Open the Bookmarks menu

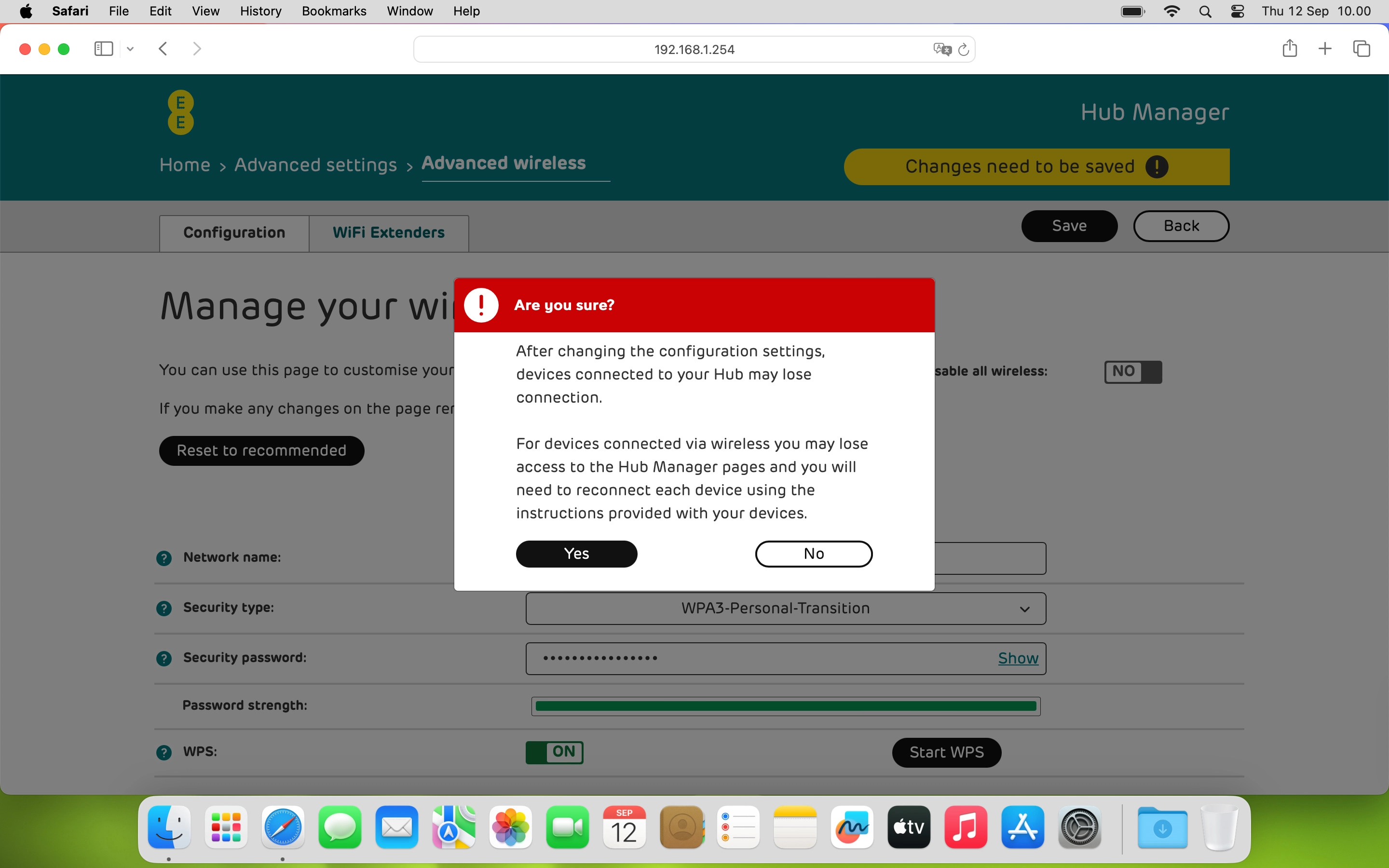[333, 11]
